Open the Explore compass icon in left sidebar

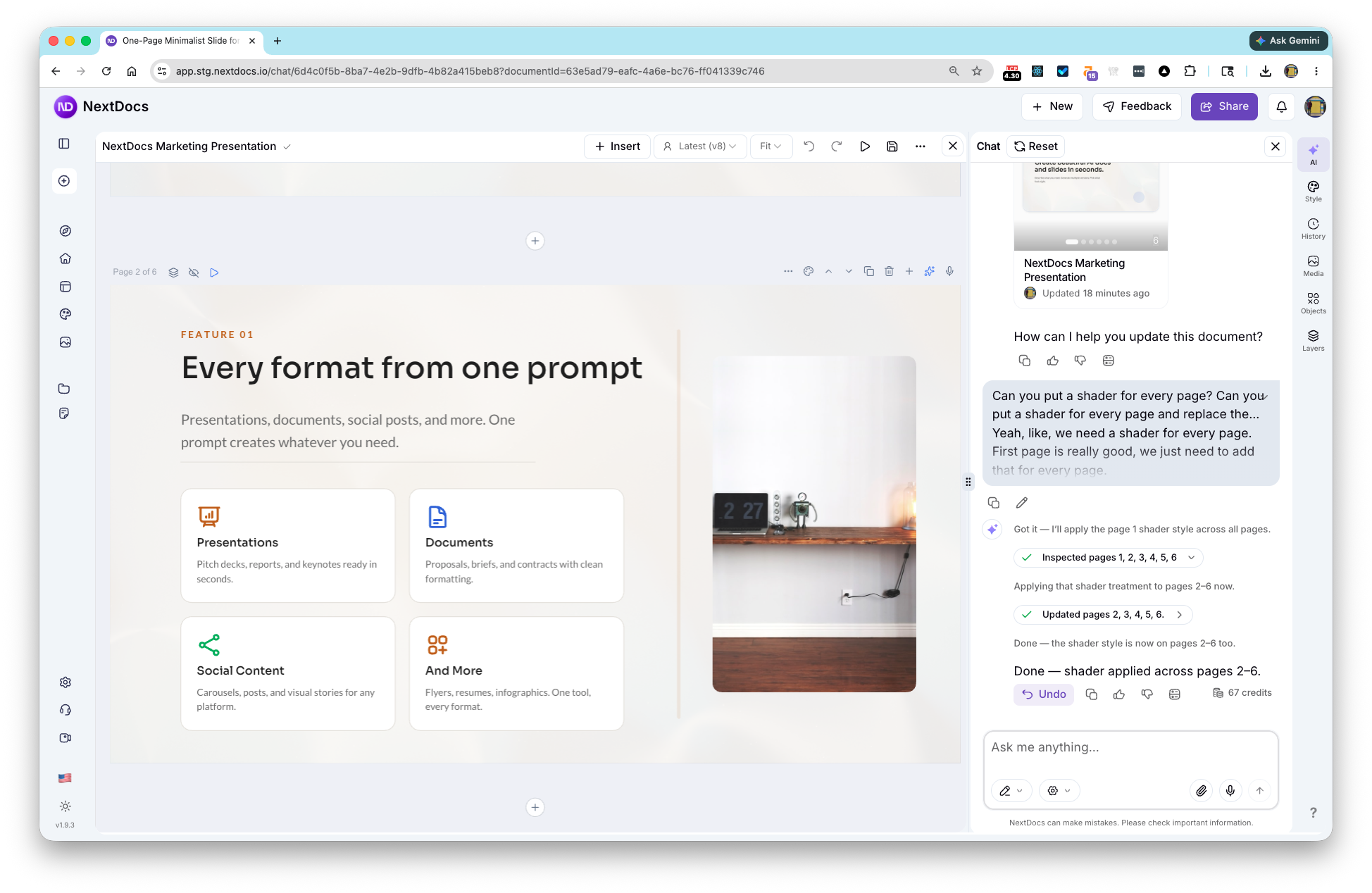point(66,231)
